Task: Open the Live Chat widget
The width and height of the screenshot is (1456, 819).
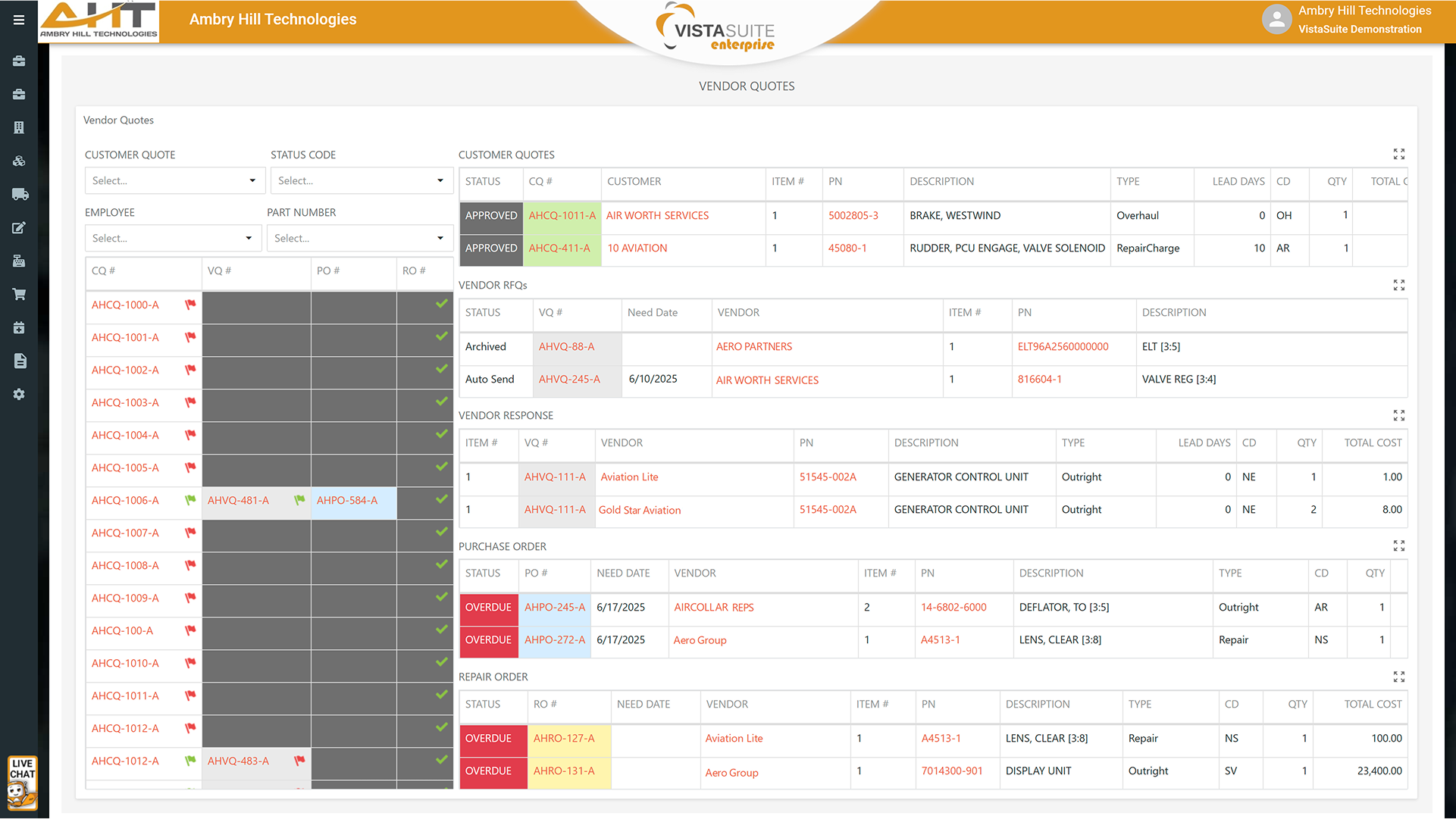Action: click(22, 782)
